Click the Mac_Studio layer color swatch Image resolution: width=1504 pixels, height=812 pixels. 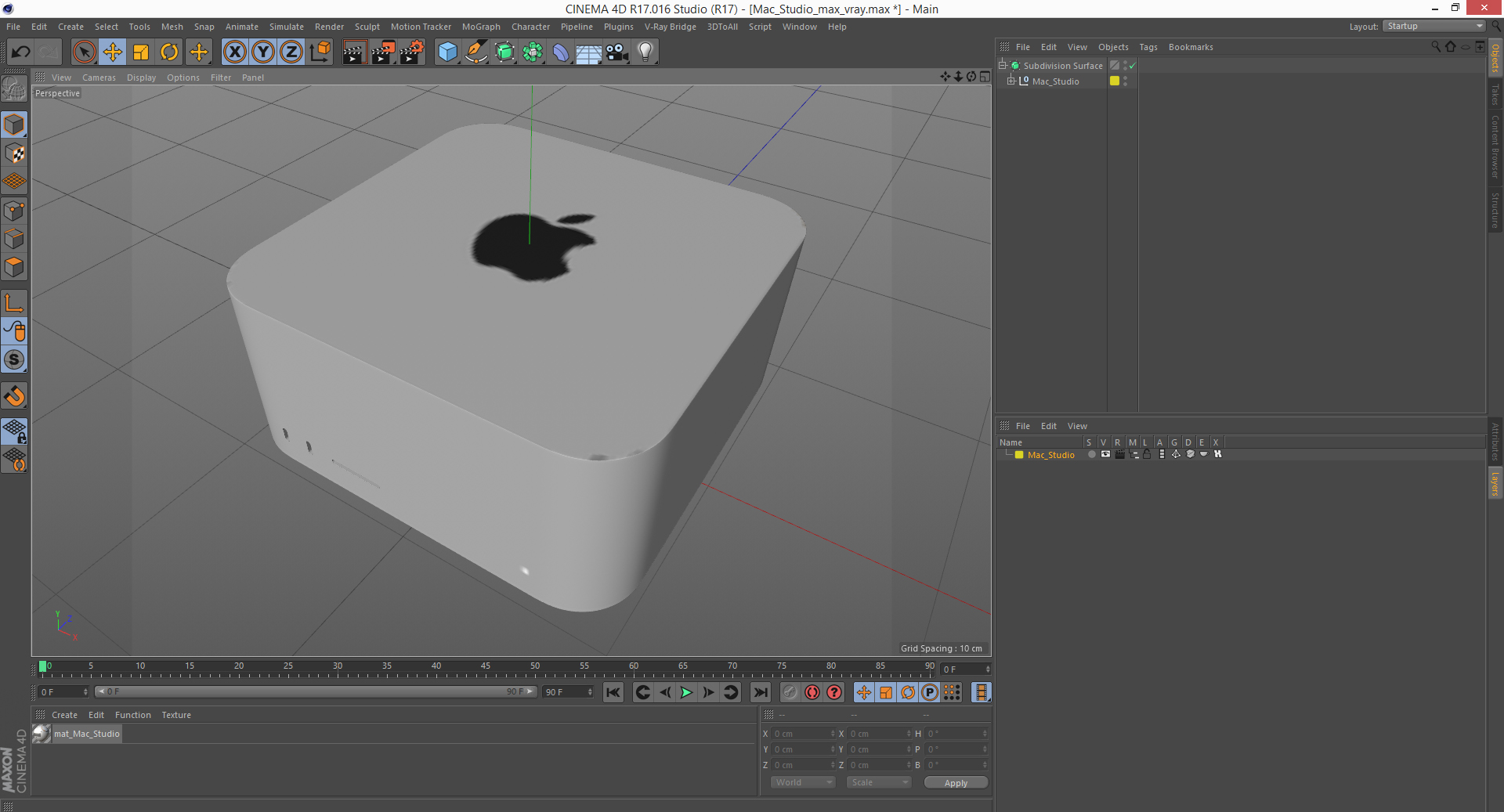pos(1019,455)
